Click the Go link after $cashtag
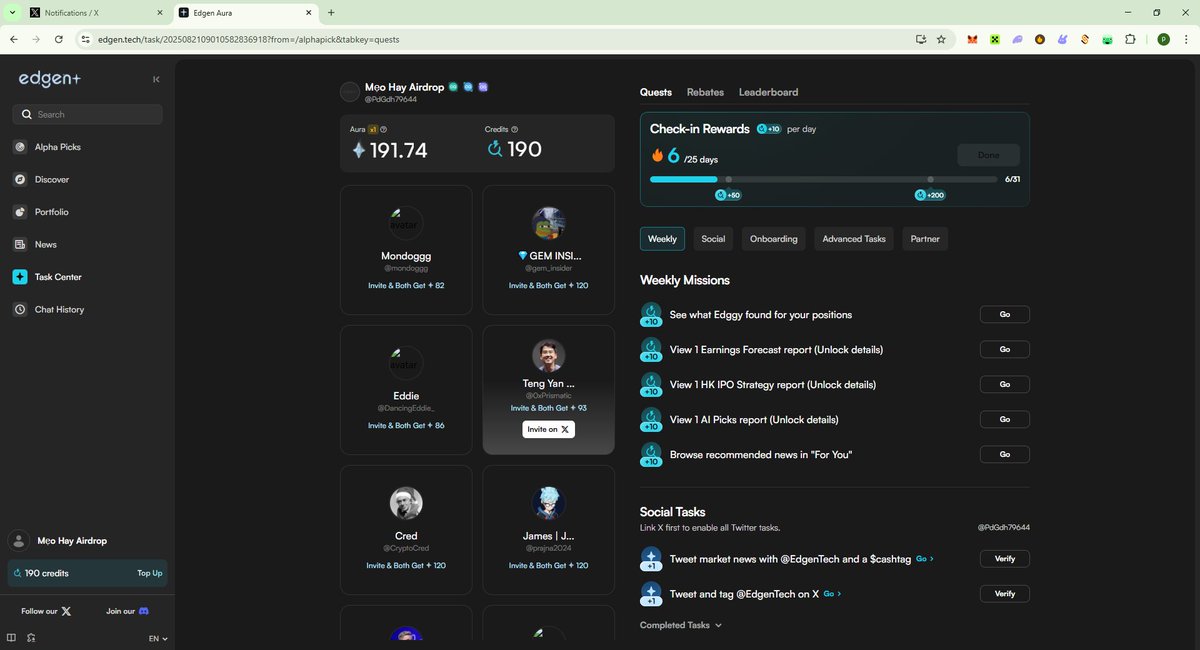1200x650 pixels. click(x=924, y=559)
